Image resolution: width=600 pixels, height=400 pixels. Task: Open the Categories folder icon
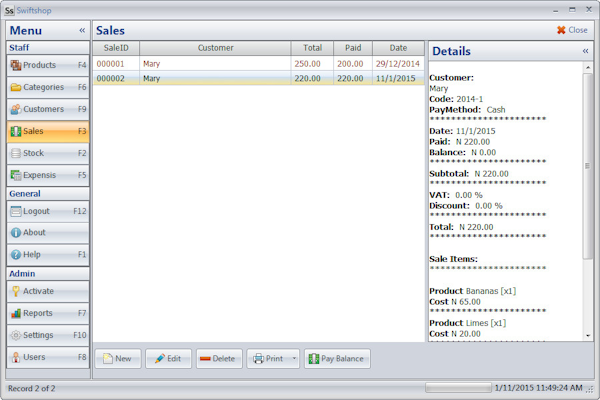(16, 87)
